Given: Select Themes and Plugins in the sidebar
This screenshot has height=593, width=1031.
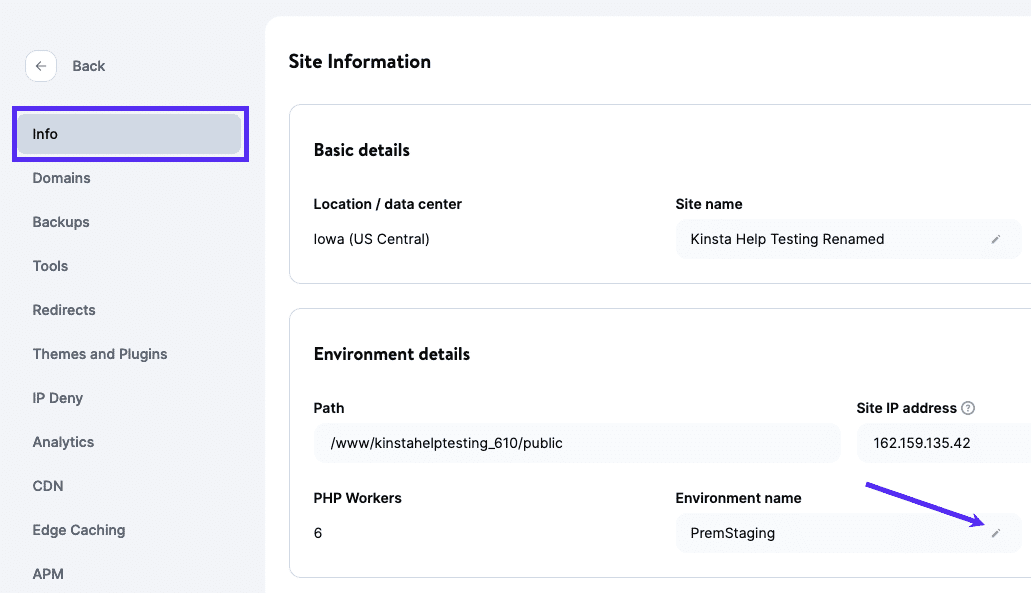Looking at the screenshot, I should pyautogui.click(x=99, y=354).
